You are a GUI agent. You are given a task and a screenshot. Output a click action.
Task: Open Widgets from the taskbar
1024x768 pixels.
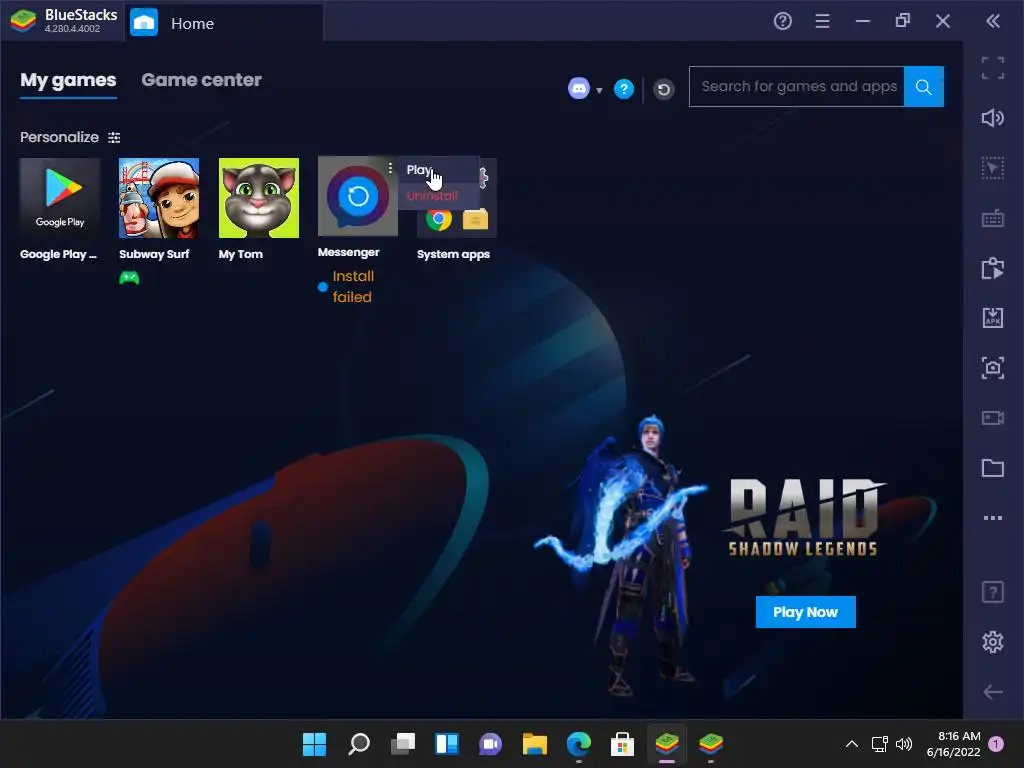pos(447,744)
